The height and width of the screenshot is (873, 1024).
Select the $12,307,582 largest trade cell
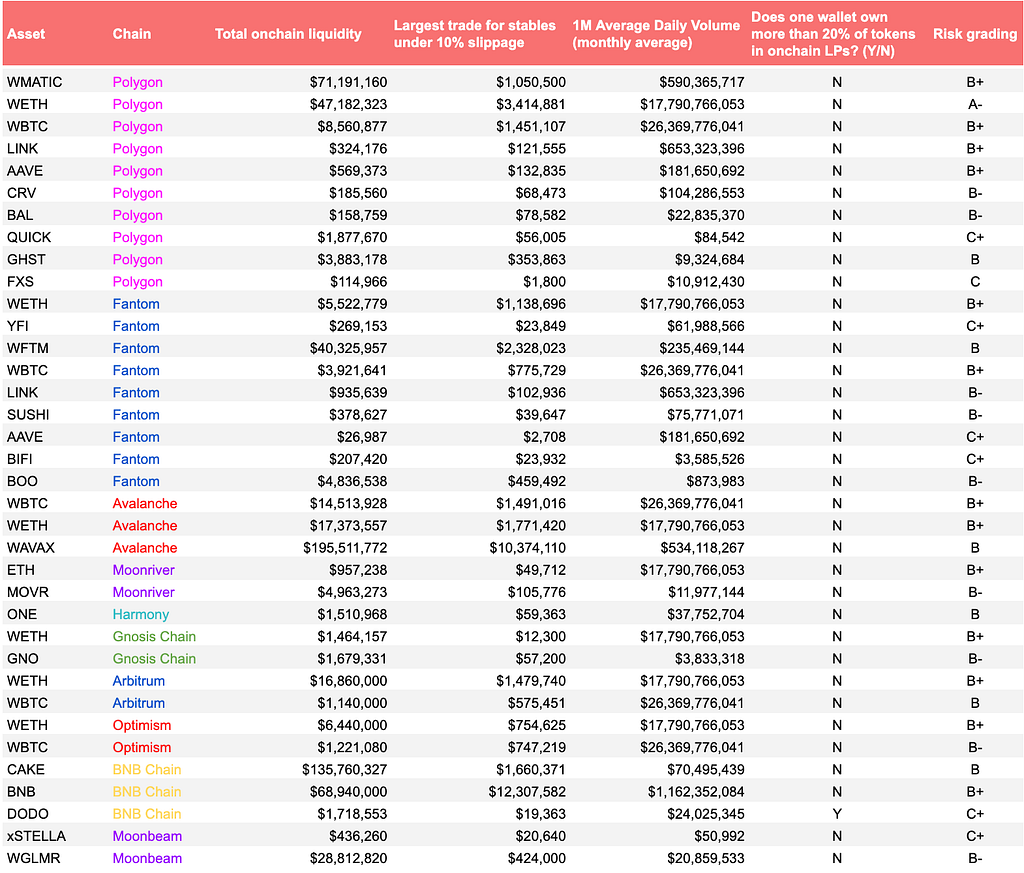tap(527, 793)
